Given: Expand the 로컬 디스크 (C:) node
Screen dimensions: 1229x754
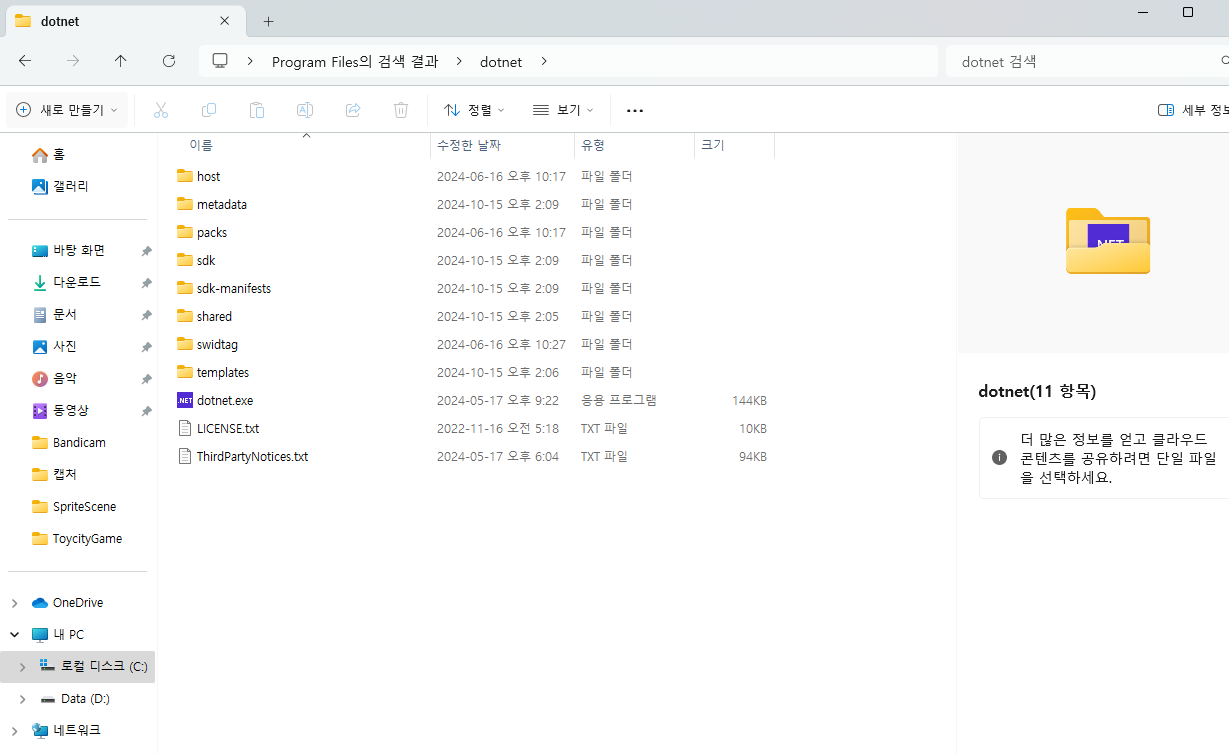Looking at the screenshot, I should 22,666.
